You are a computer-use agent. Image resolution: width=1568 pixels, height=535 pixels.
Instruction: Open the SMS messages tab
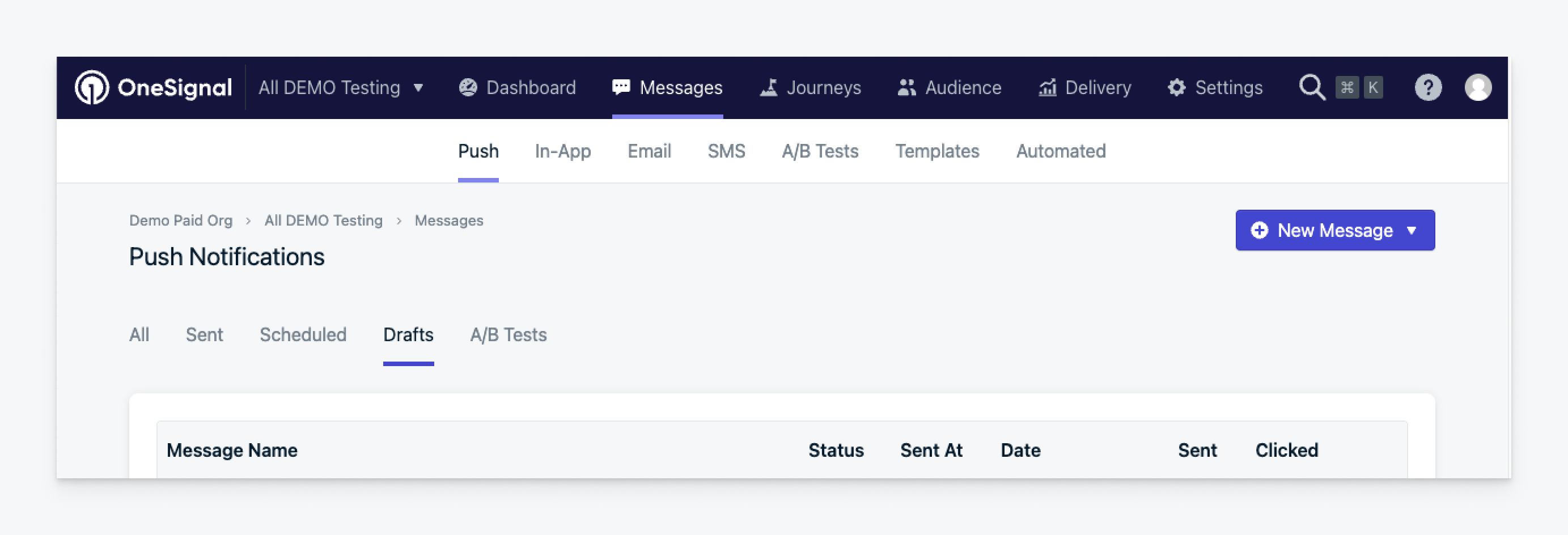(726, 151)
